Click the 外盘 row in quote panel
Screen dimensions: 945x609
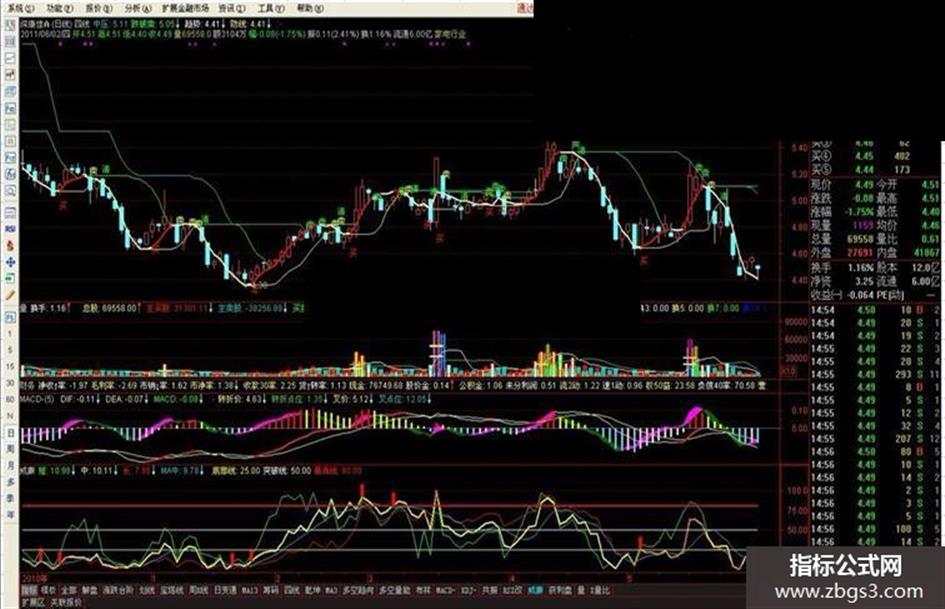876,253
